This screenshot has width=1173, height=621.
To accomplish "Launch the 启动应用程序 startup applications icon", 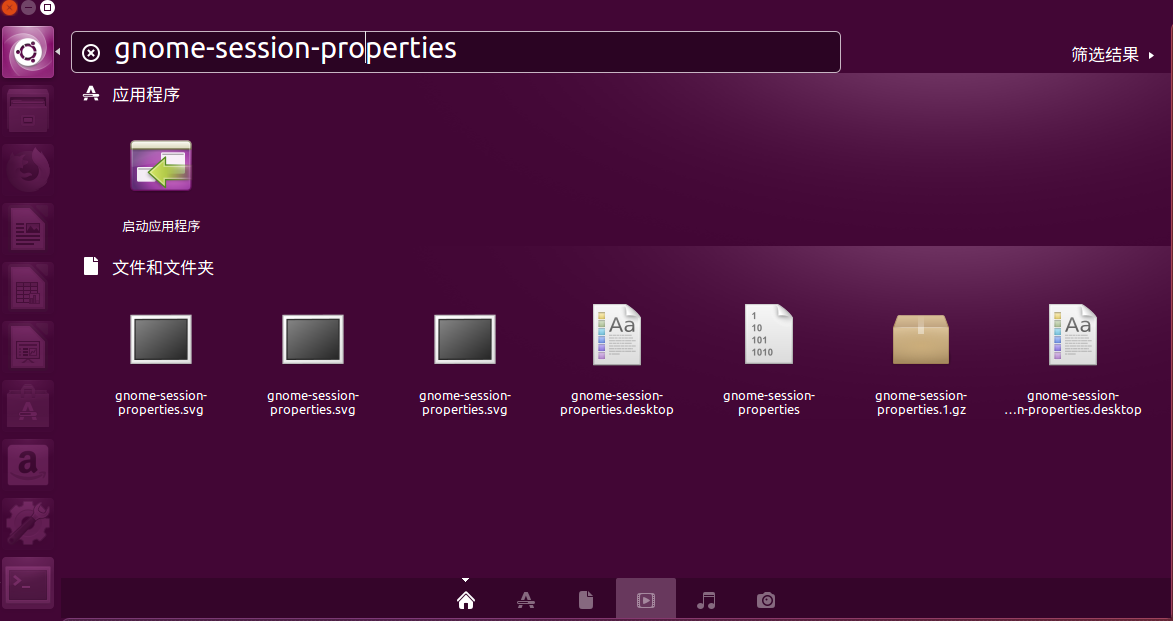I will point(161,165).
